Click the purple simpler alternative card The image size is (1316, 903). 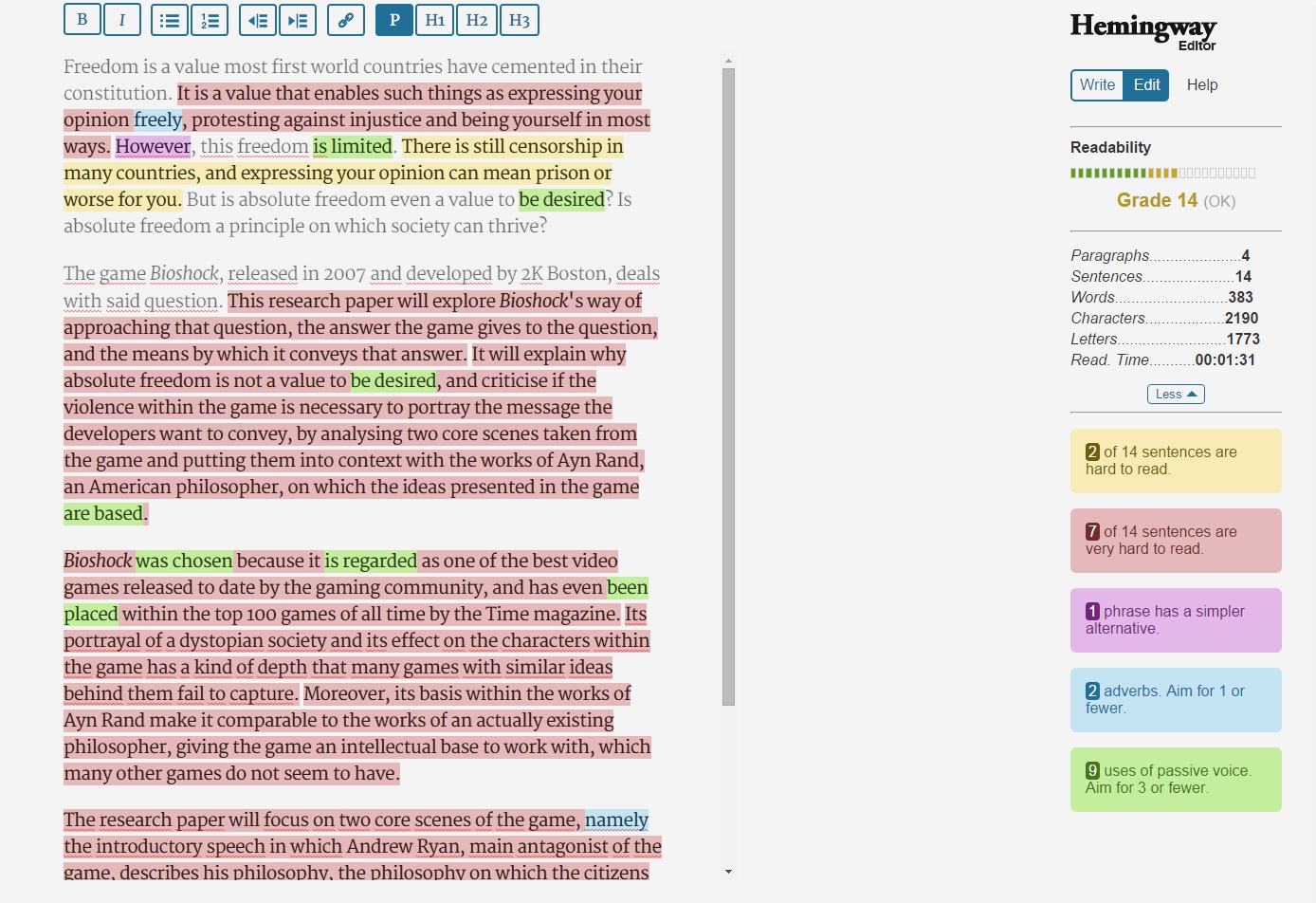tap(1176, 620)
